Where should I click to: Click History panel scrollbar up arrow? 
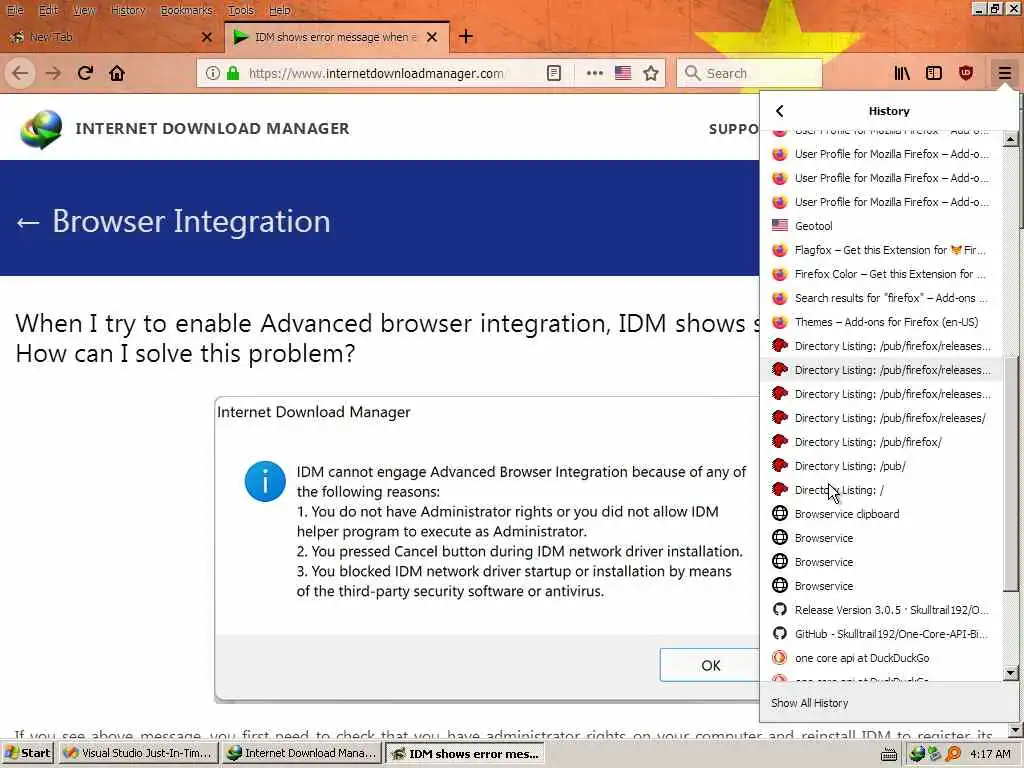[1011, 139]
